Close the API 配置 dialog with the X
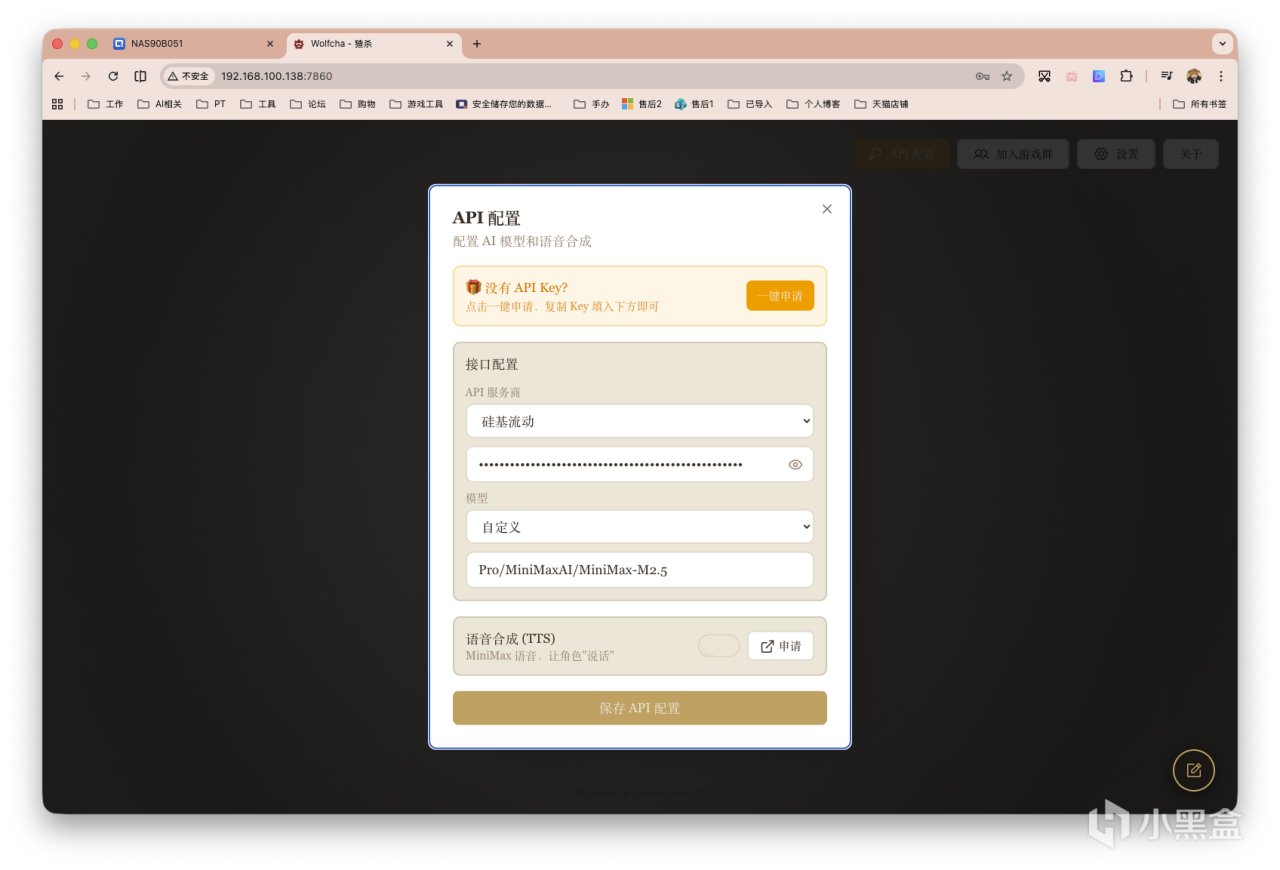This screenshot has width=1280, height=870. tap(827, 209)
